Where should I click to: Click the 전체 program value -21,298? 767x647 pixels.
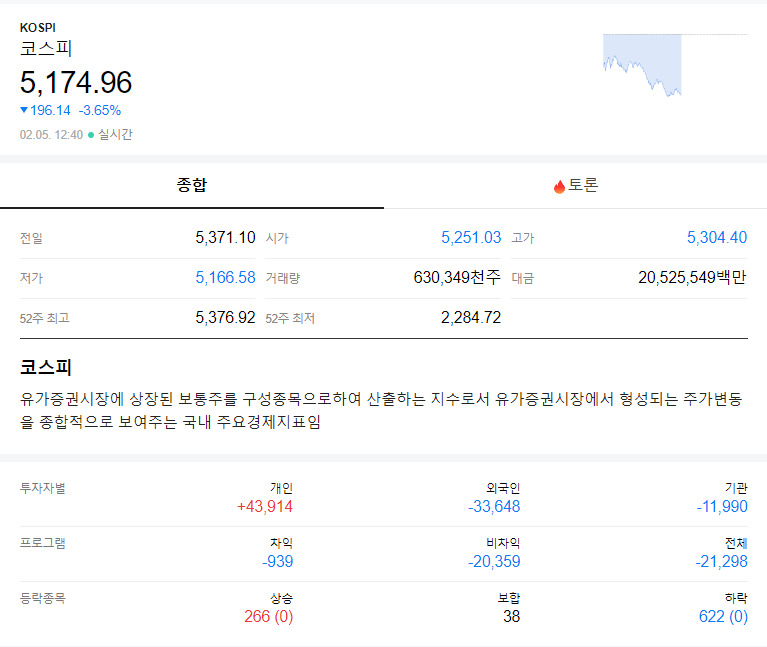[x=722, y=561]
